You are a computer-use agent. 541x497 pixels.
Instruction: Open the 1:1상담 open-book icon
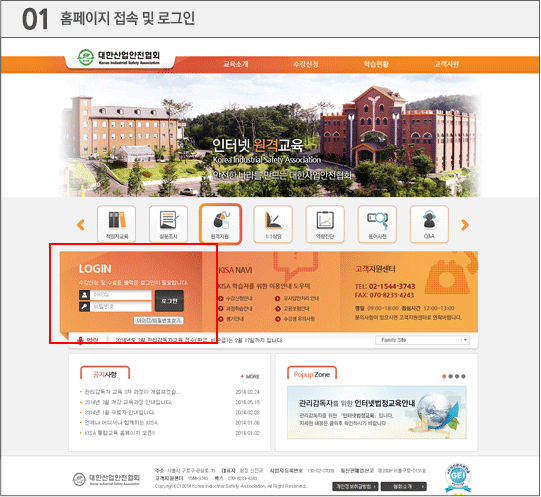coord(273,224)
